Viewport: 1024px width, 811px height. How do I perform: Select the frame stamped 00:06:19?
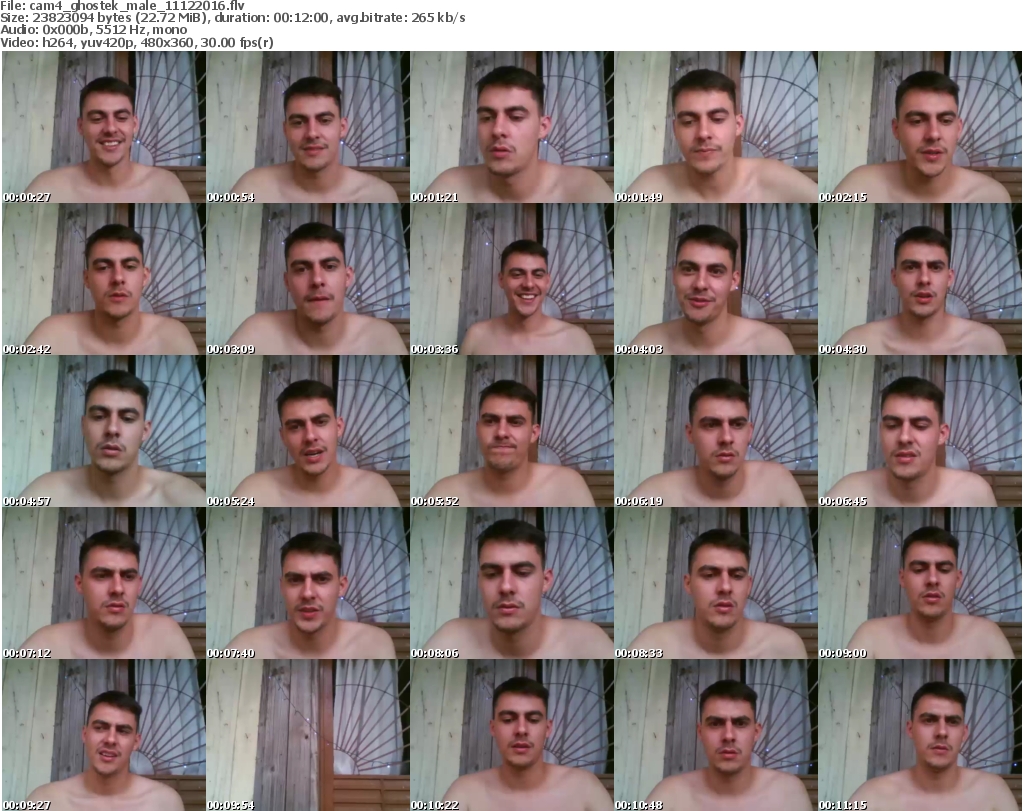pos(716,432)
